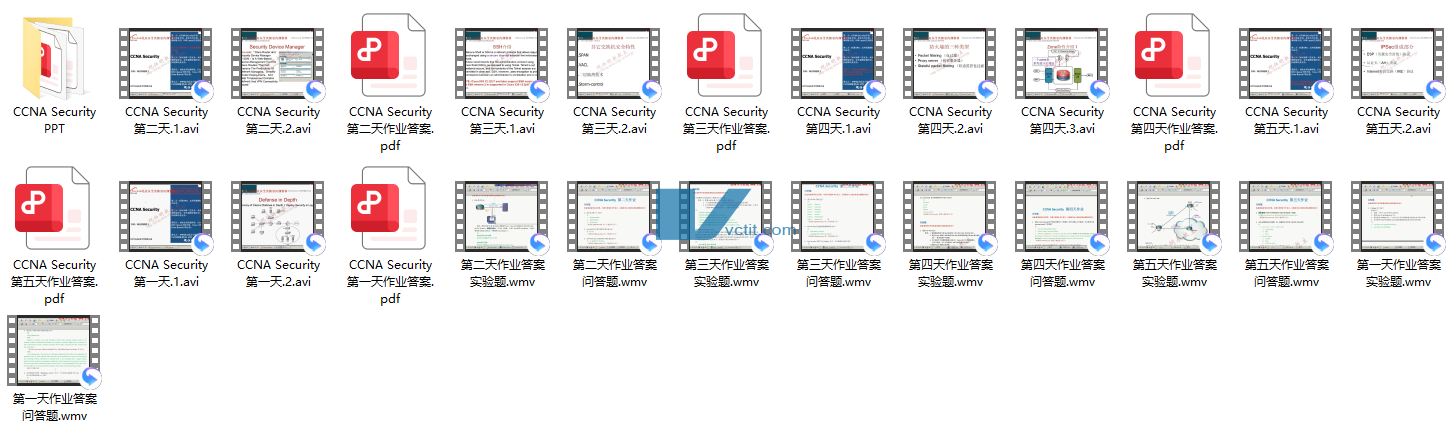Select CCNA Security 第五天.2.avi video icon
The height and width of the screenshot is (428, 1454).
(x=1399, y=63)
